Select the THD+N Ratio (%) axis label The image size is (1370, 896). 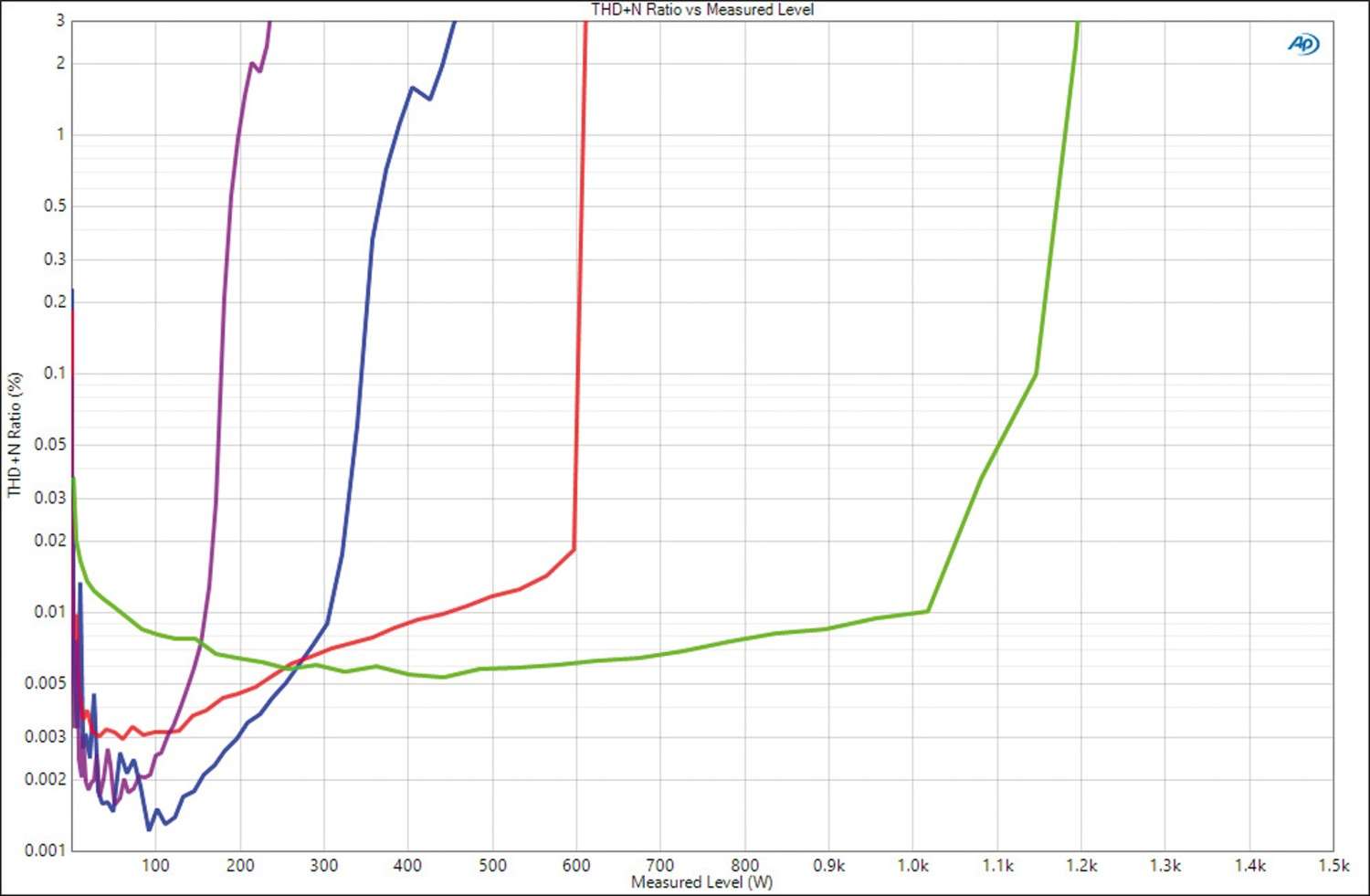(x=14, y=434)
